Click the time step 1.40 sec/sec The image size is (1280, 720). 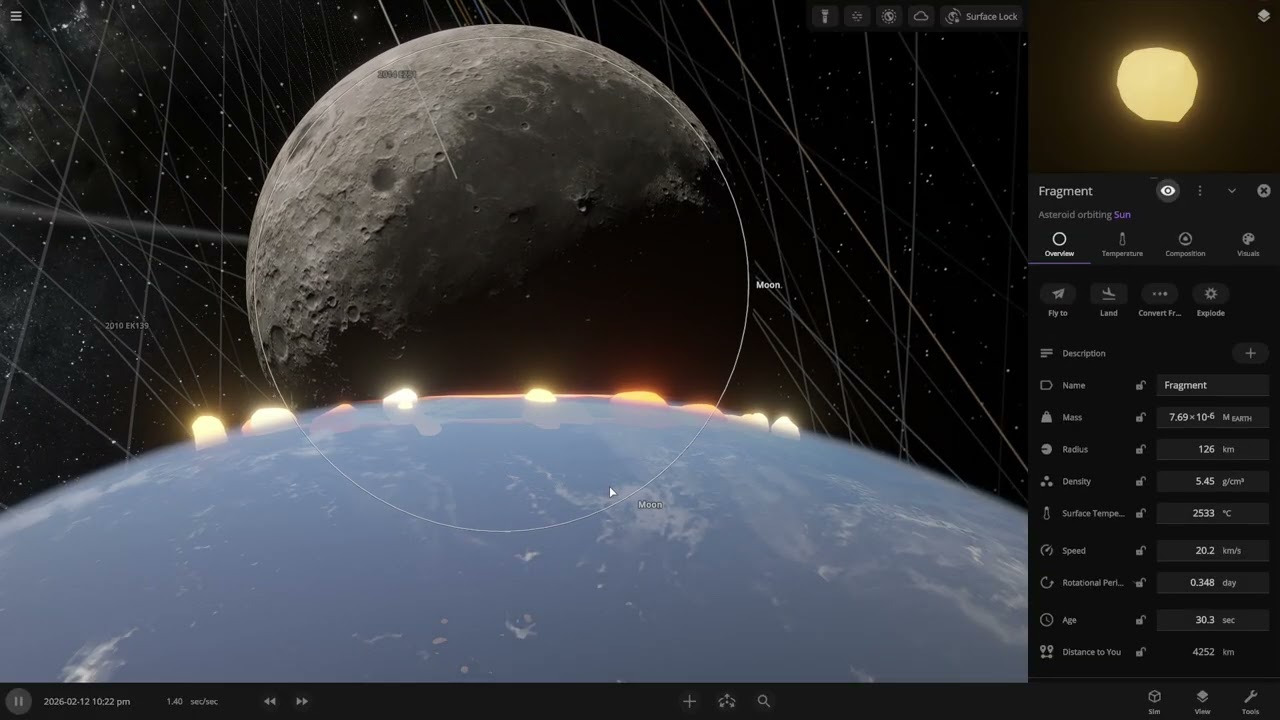click(192, 702)
